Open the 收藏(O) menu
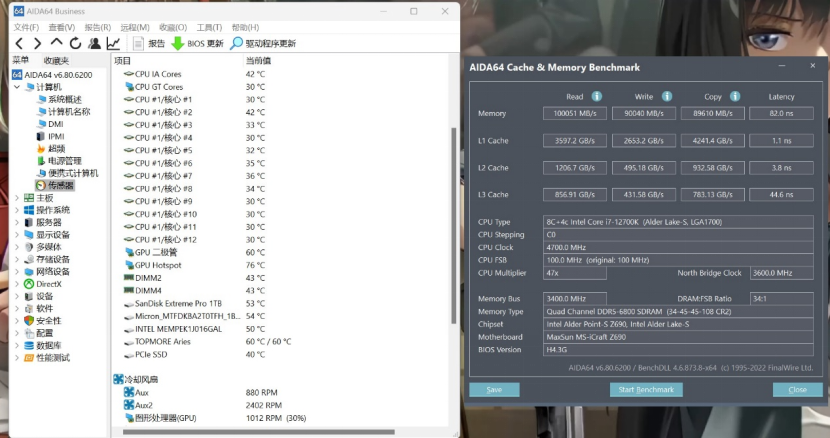This screenshot has width=830, height=438. pyautogui.click(x=173, y=27)
